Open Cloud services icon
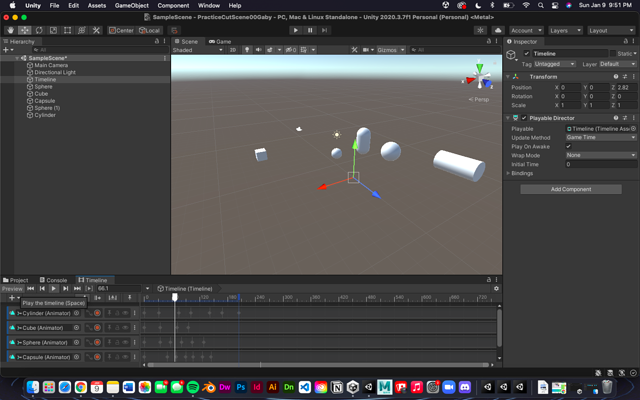Viewport: 640px width, 400px height. (498, 30)
